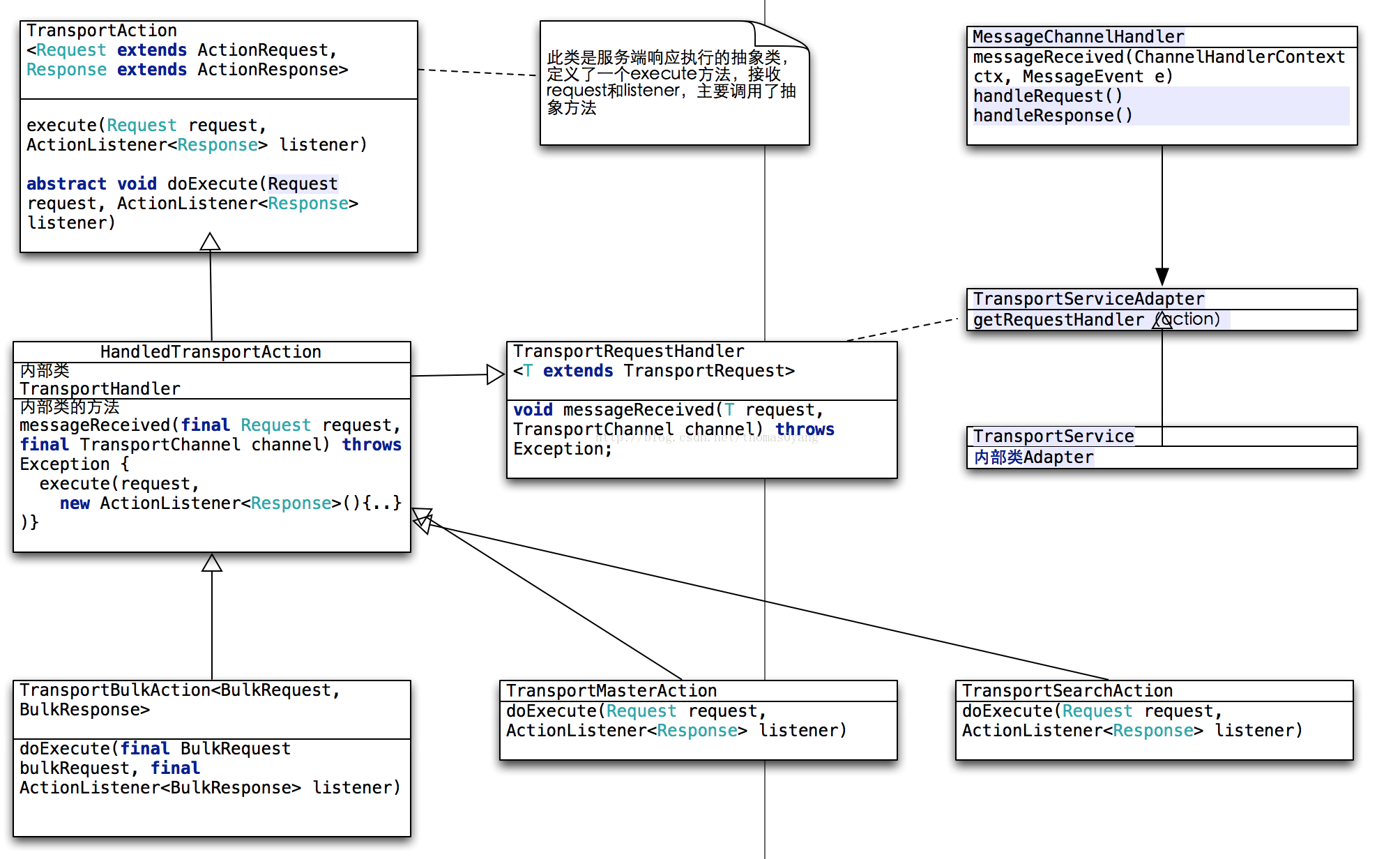Click the TransportSearchAction class header
The height and width of the screenshot is (859, 1400).
(1067, 691)
